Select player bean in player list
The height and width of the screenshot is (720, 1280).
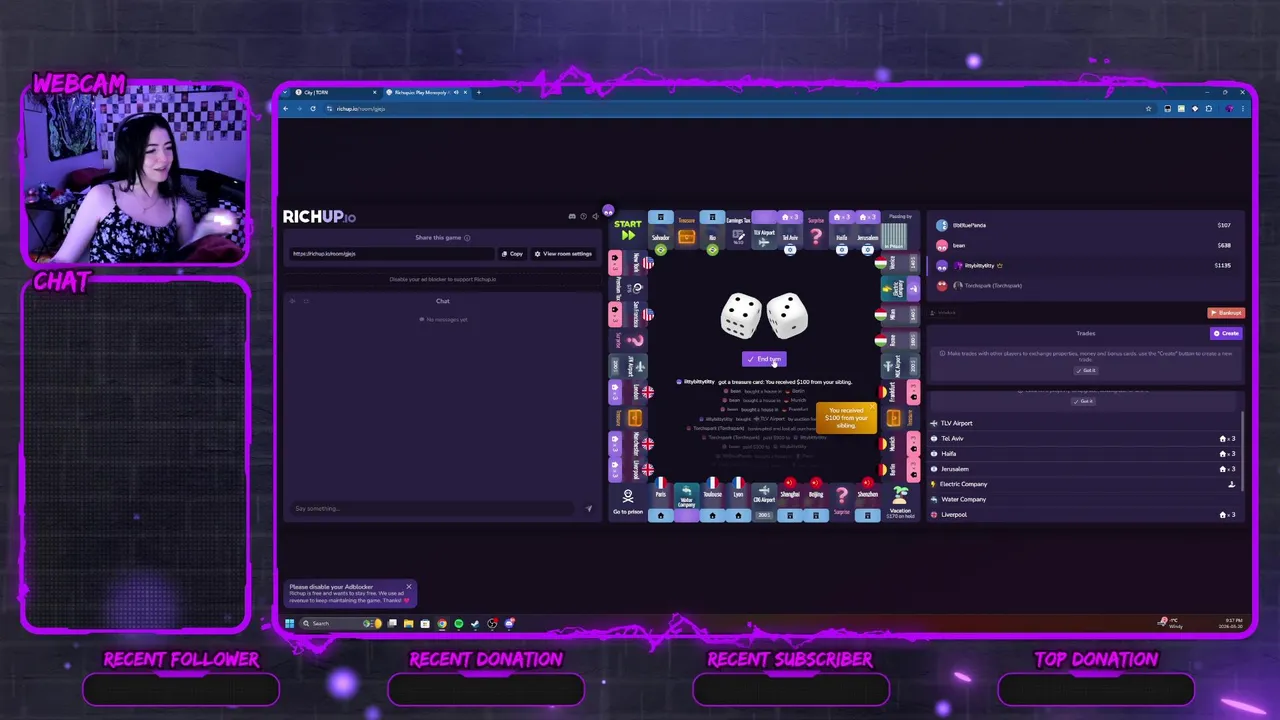coord(1086,245)
